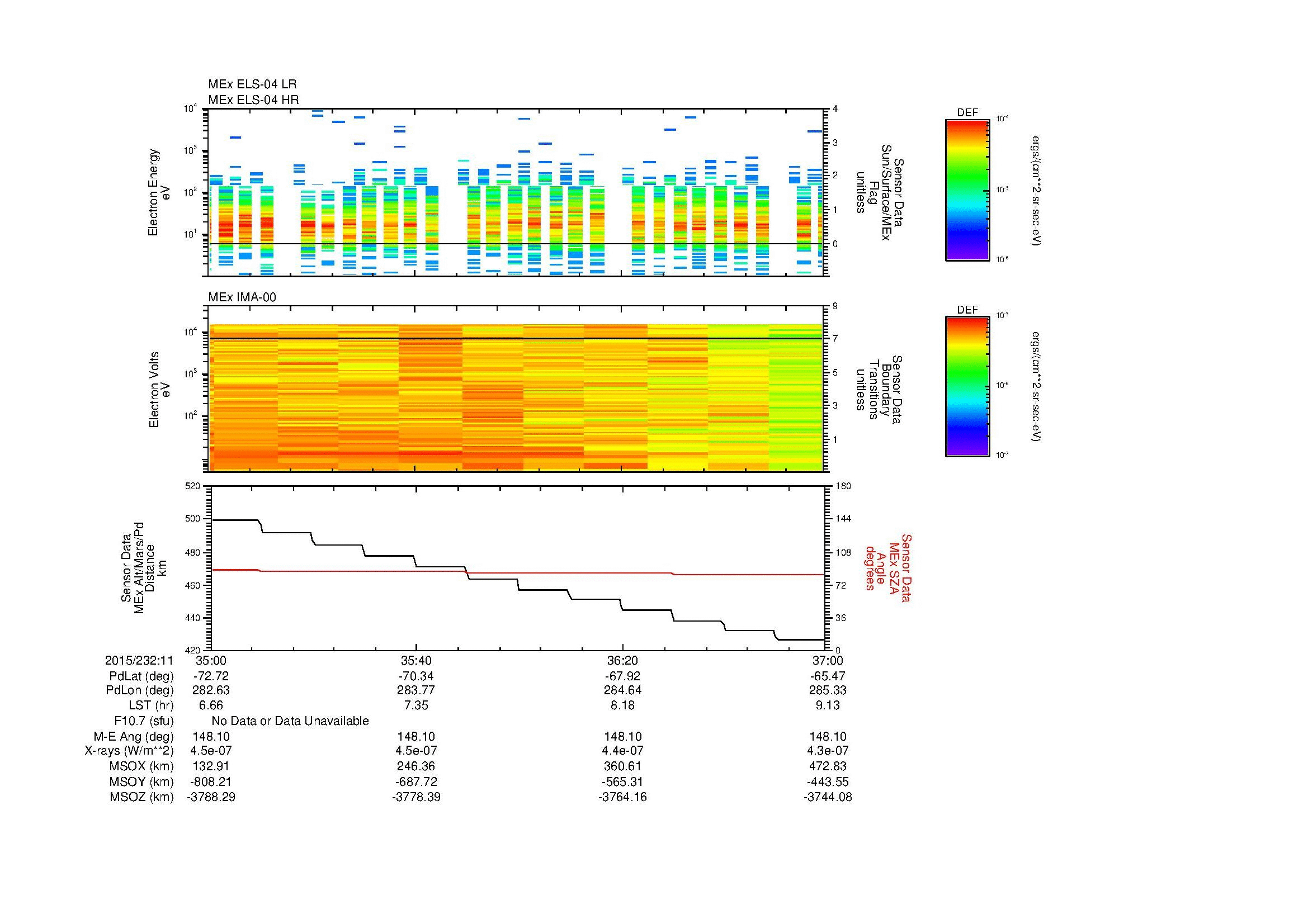Click the X-rays value '4.3e-07'
The width and height of the screenshot is (1308, 924).
(828, 751)
